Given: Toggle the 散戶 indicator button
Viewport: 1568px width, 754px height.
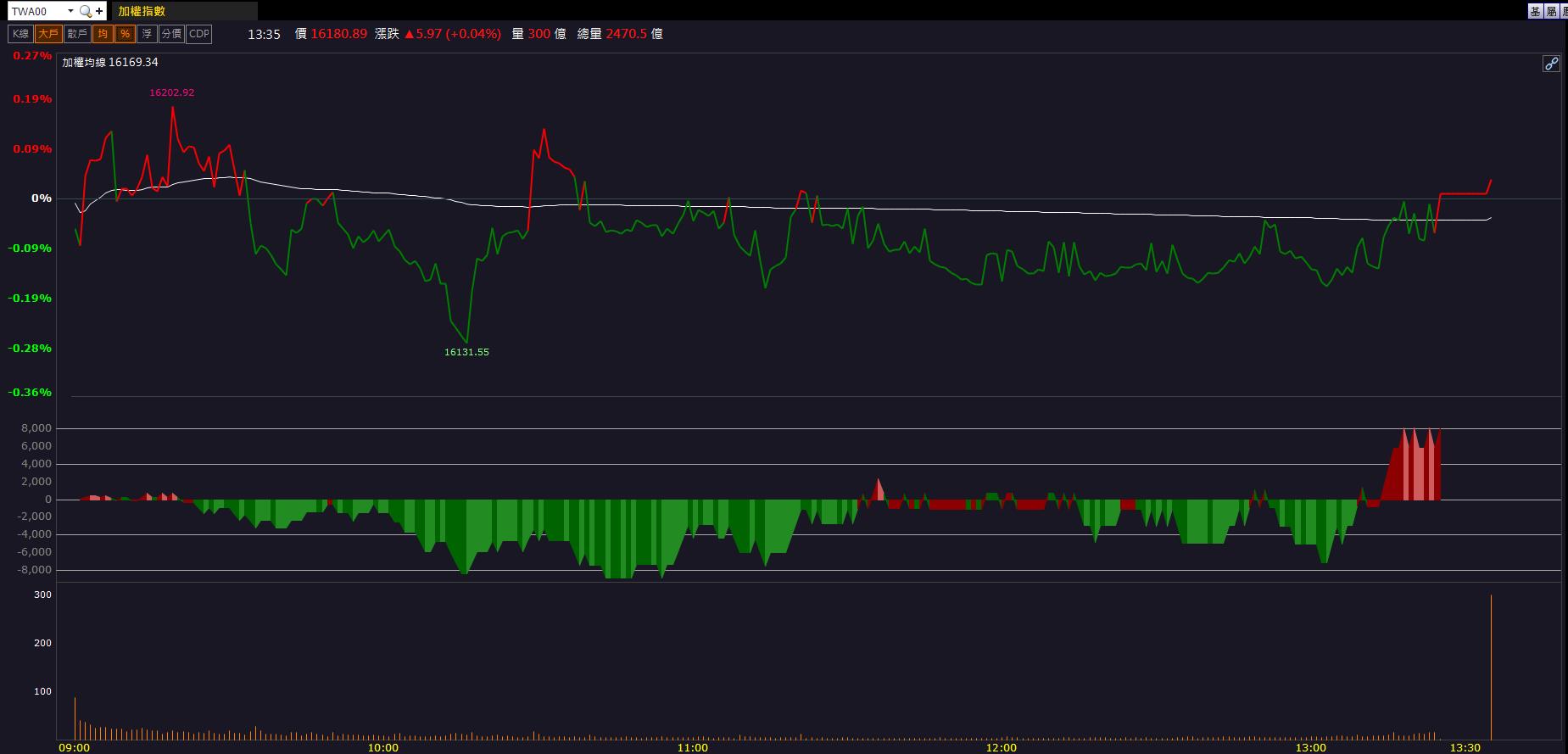Looking at the screenshot, I should pyautogui.click(x=77, y=34).
